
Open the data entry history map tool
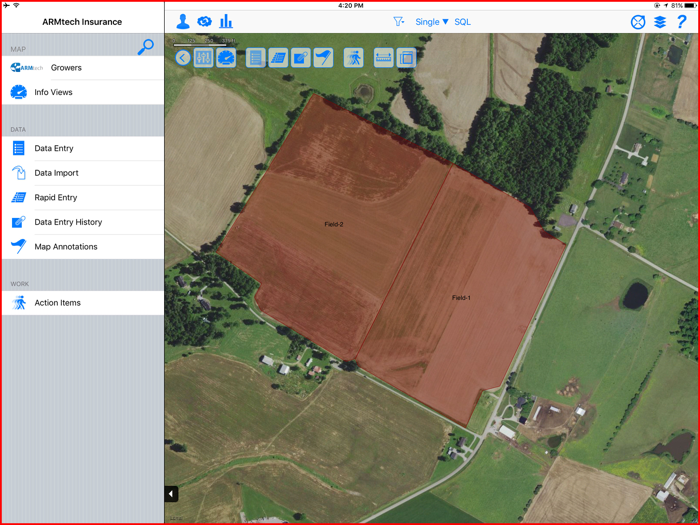300,58
